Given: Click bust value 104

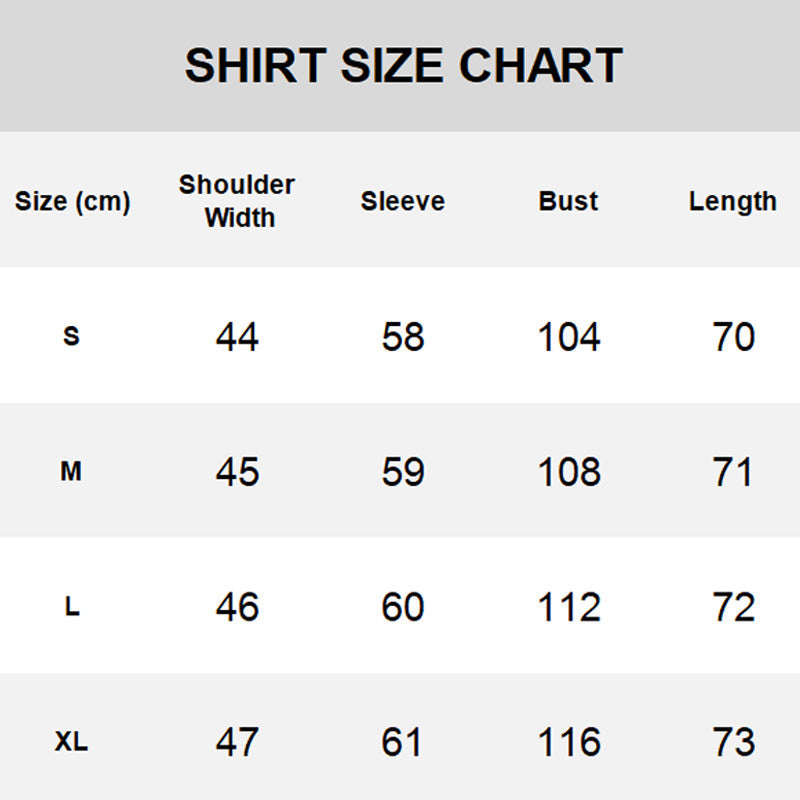Looking at the screenshot, I should pyautogui.click(x=569, y=337).
